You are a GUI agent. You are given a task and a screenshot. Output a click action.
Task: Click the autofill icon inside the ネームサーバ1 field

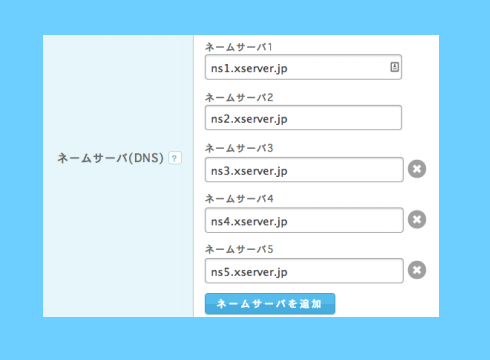tap(395, 67)
